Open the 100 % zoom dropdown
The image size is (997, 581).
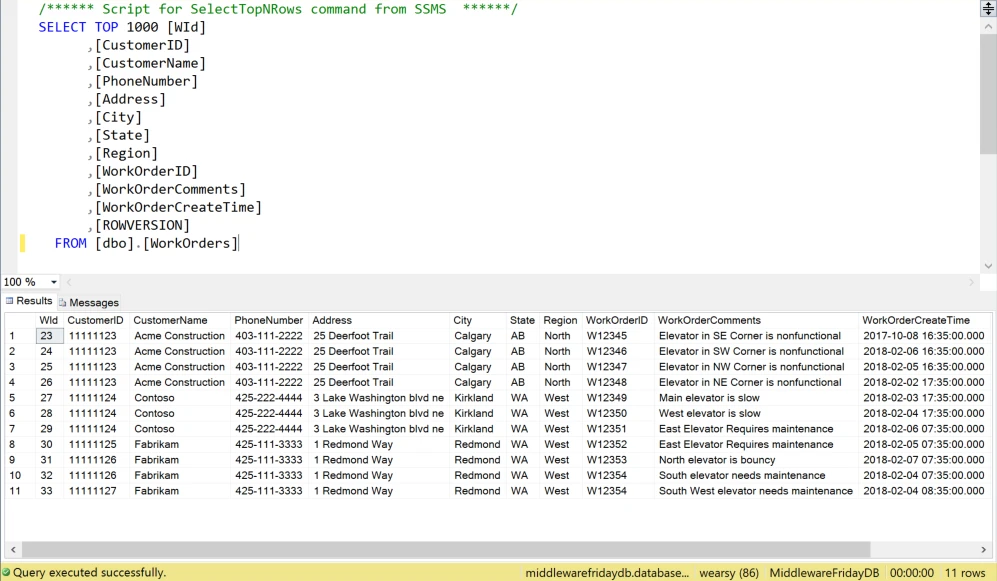tap(54, 284)
